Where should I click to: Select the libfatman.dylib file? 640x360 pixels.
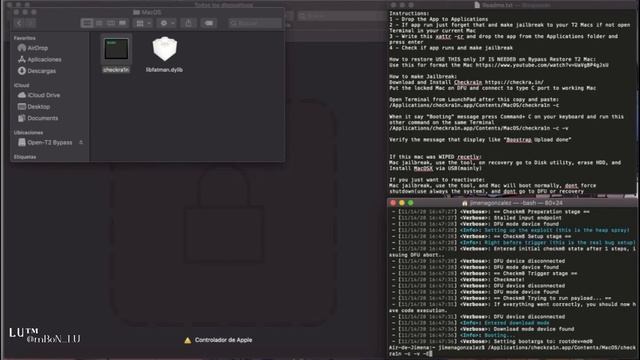[x=164, y=54]
